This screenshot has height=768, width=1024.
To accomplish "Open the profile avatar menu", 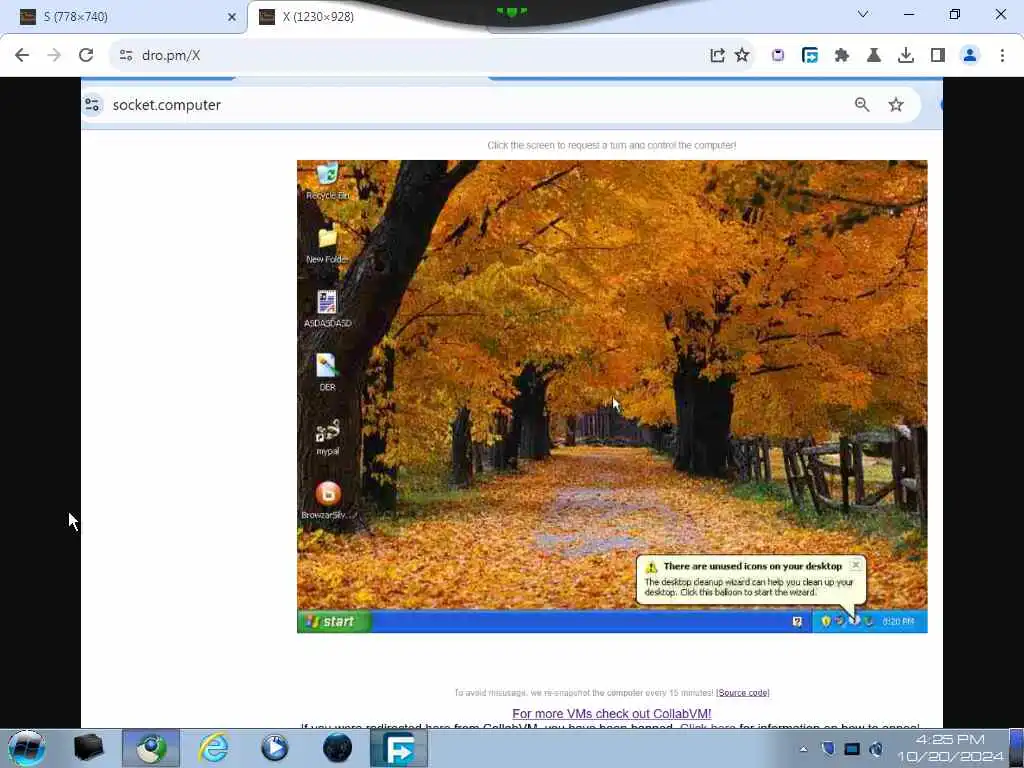I will coord(970,56).
